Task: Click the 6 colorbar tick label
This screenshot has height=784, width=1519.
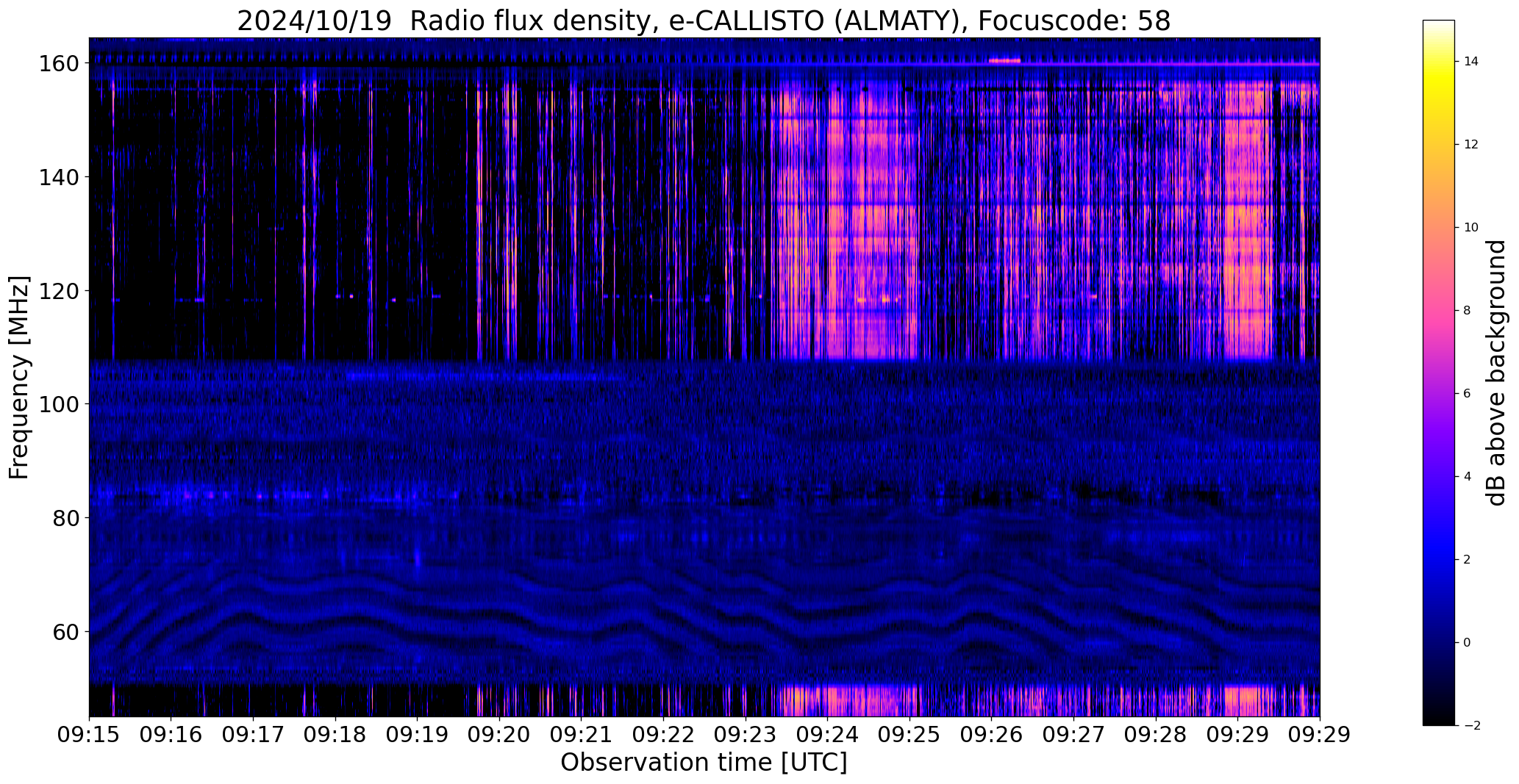Action: 1467,394
